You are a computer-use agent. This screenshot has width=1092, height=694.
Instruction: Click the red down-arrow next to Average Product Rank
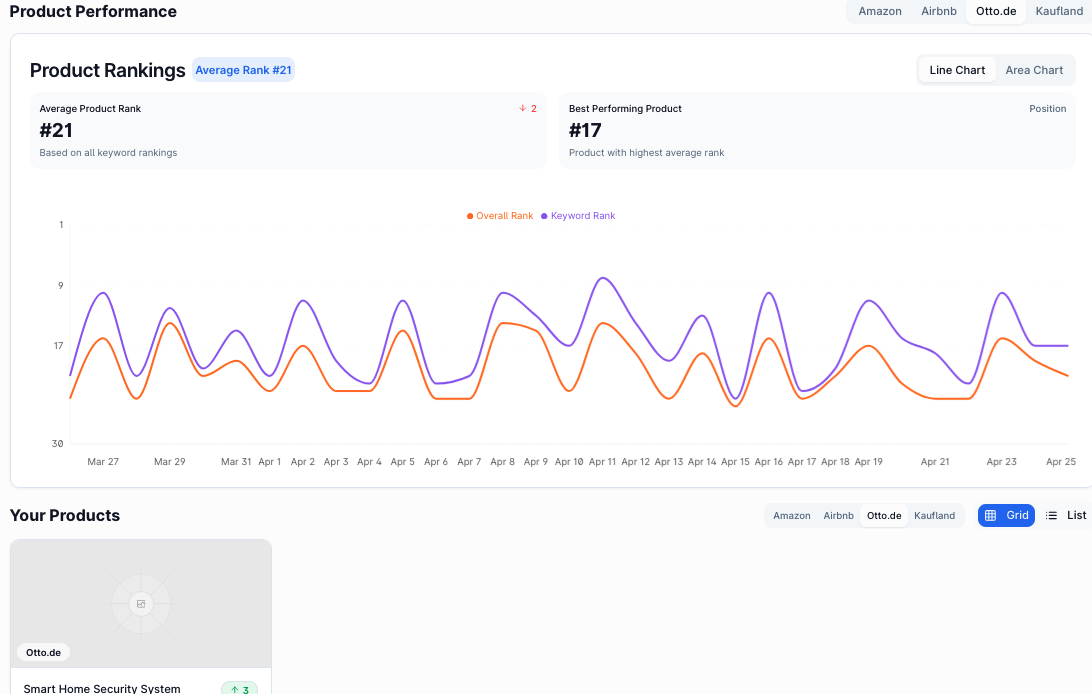(x=522, y=108)
